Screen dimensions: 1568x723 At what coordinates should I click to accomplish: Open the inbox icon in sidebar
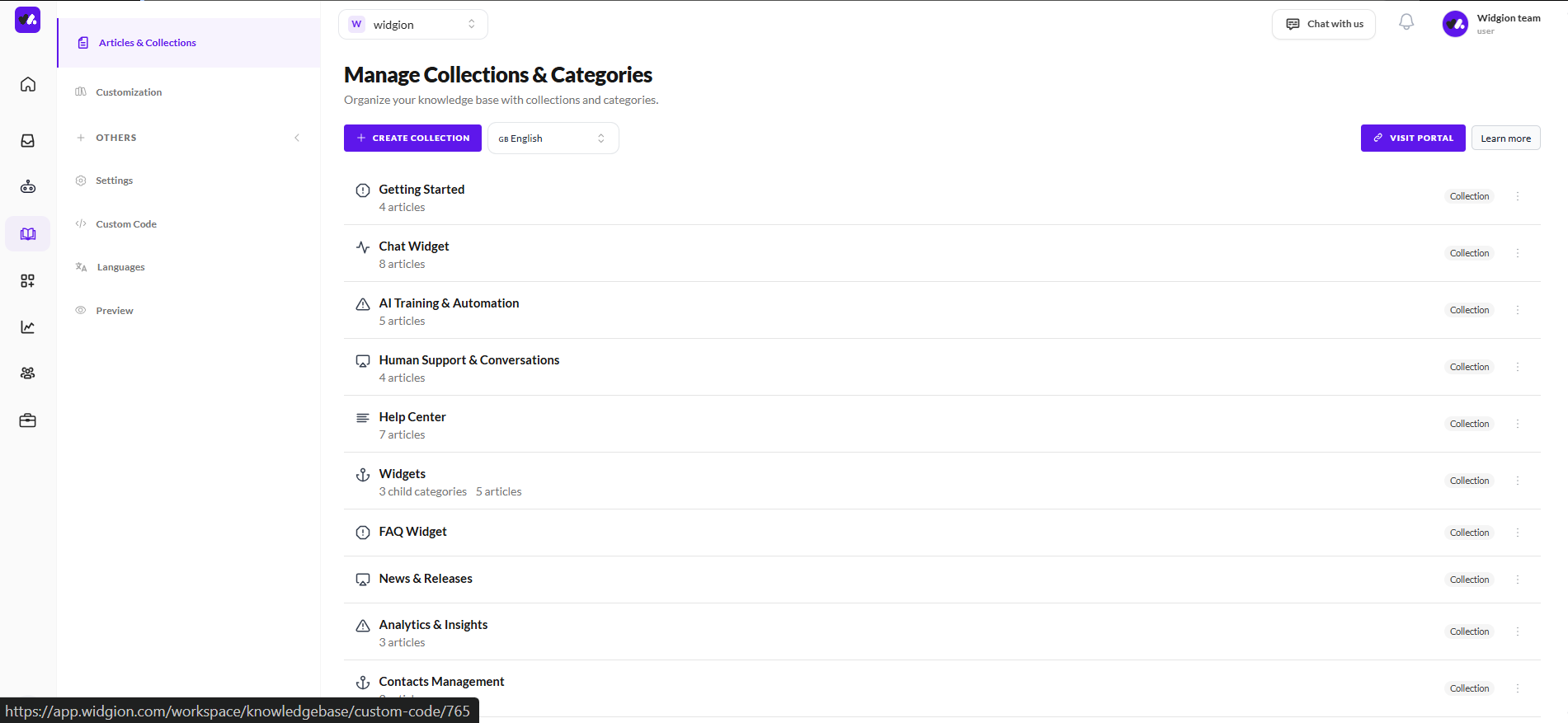pyautogui.click(x=28, y=141)
